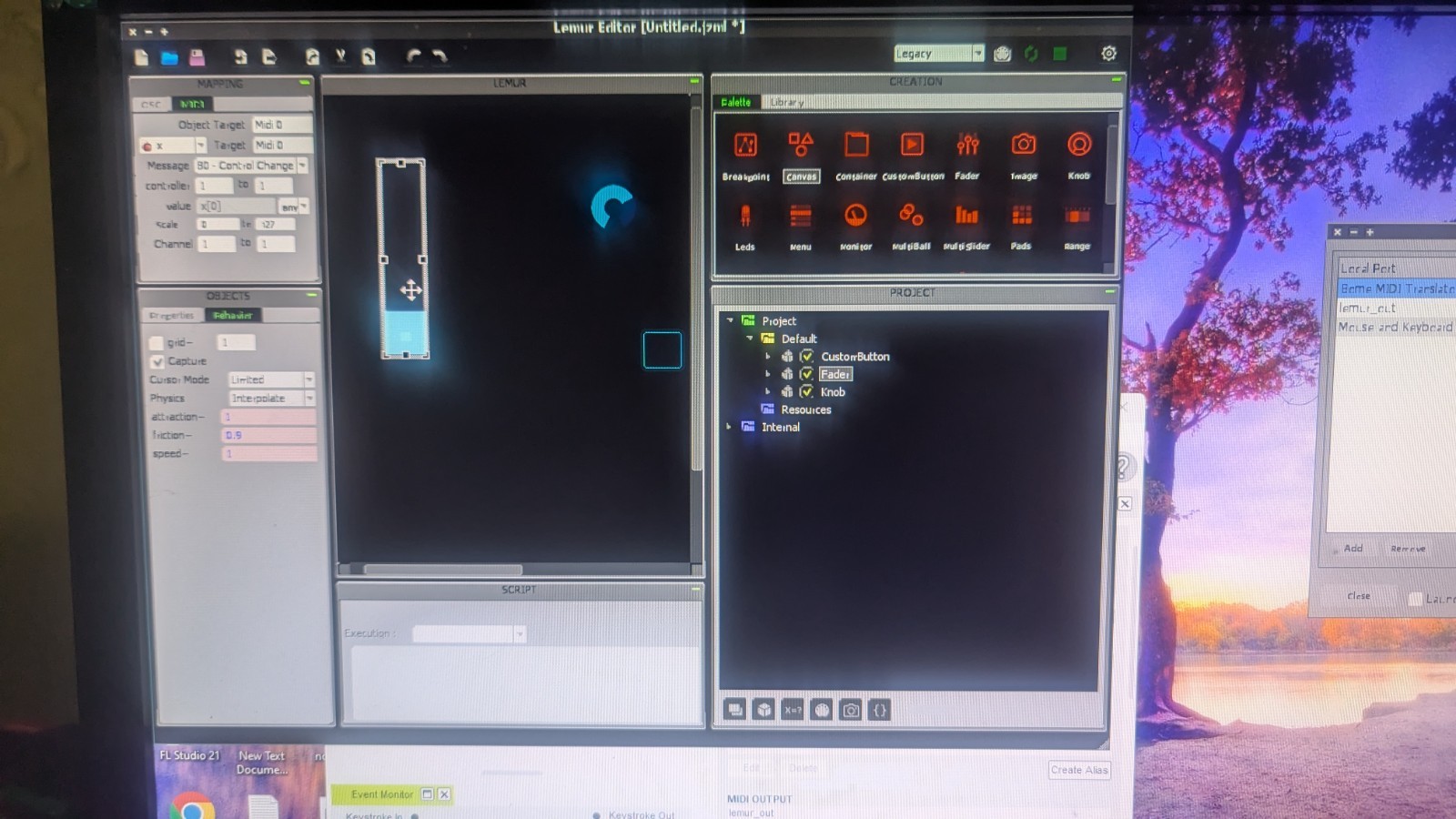
Task: Switch to the MIDI tab in Mapping
Action: 192,105
